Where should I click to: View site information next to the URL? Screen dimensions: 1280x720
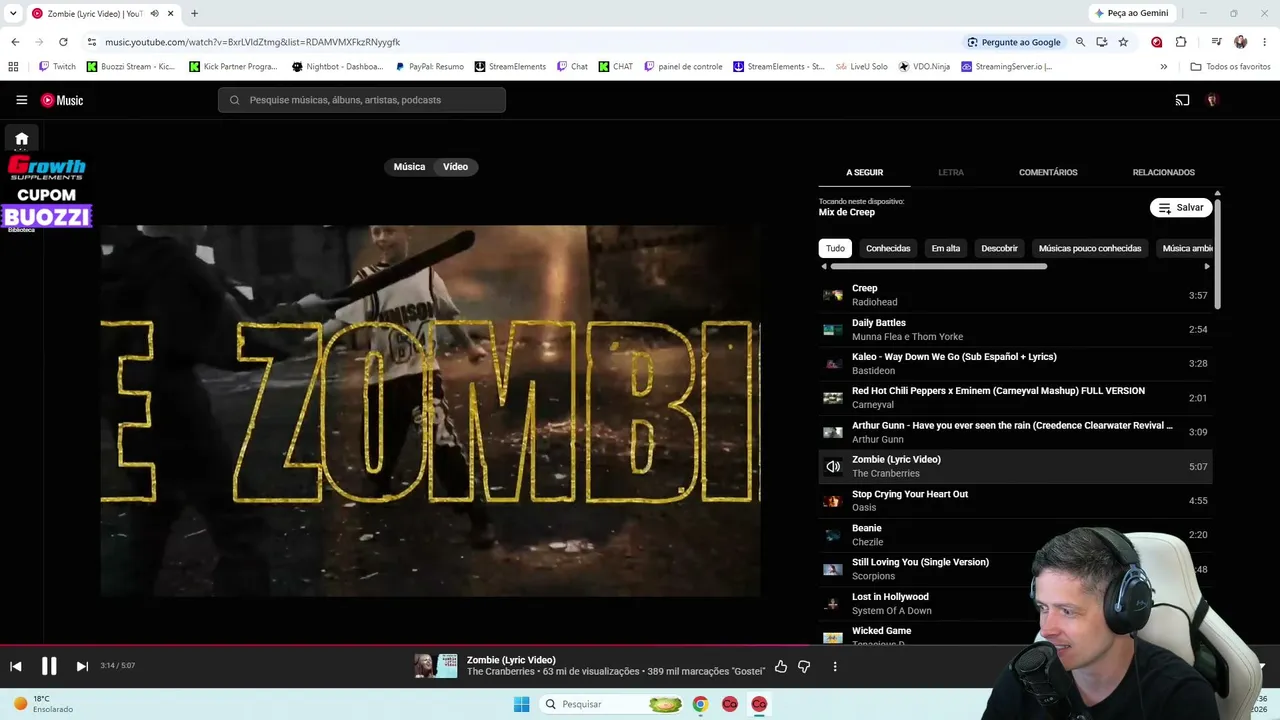92,42
